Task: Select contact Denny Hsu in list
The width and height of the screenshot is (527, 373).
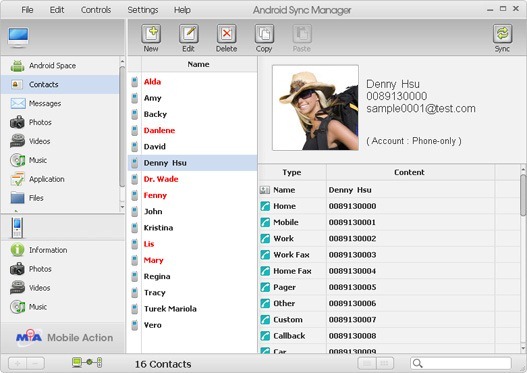Action: tap(192, 163)
